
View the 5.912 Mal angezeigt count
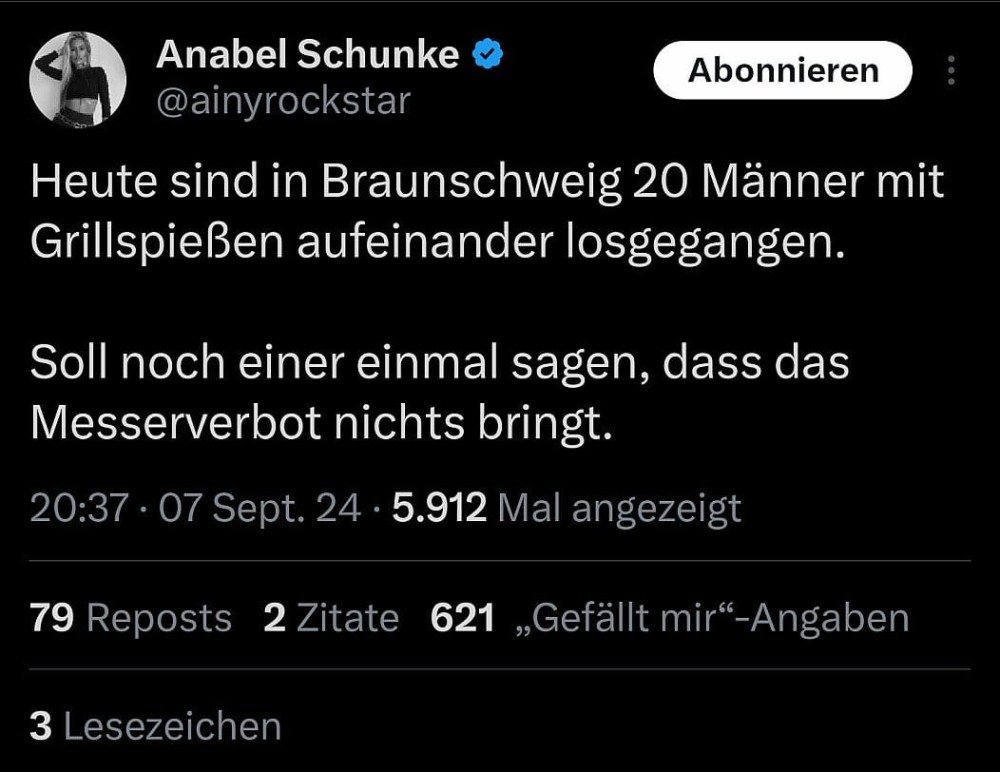[x=566, y=509]
